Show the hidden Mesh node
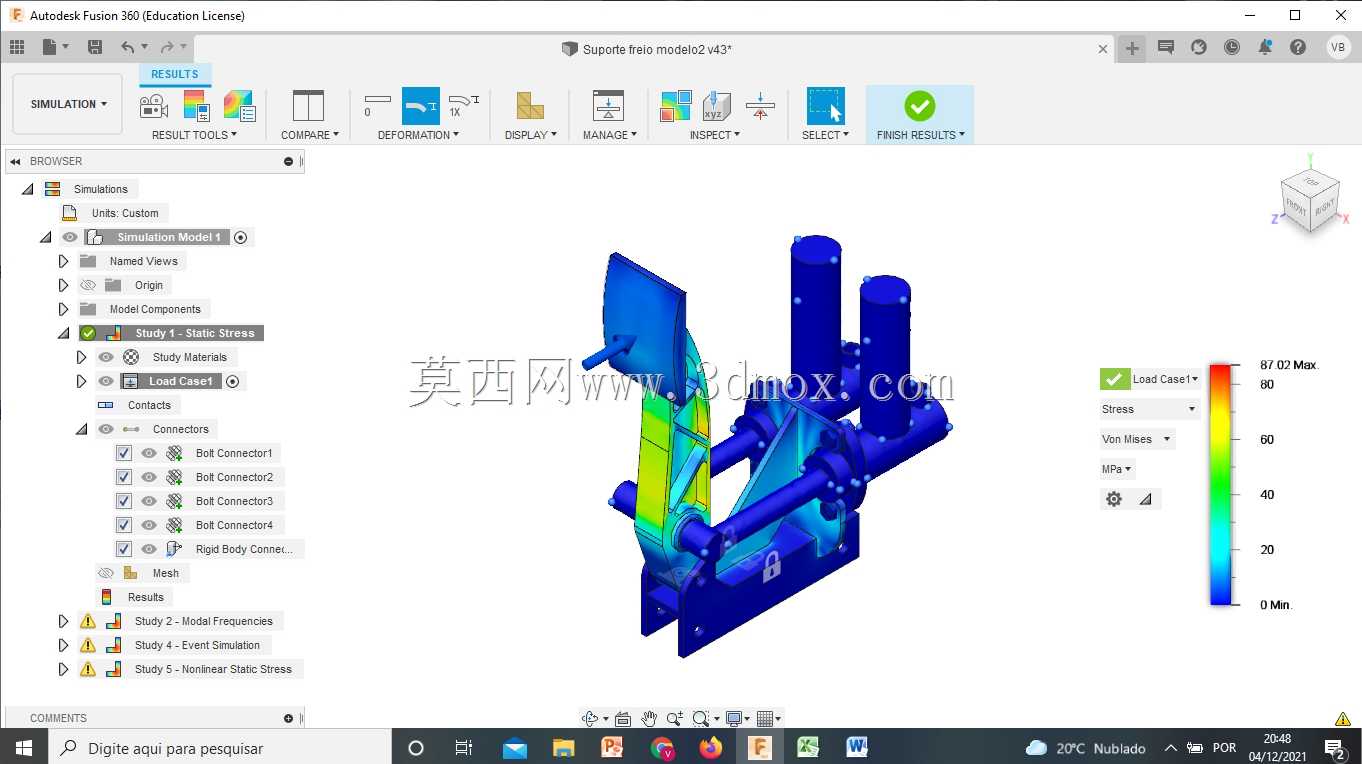 (x=106, y=573)
